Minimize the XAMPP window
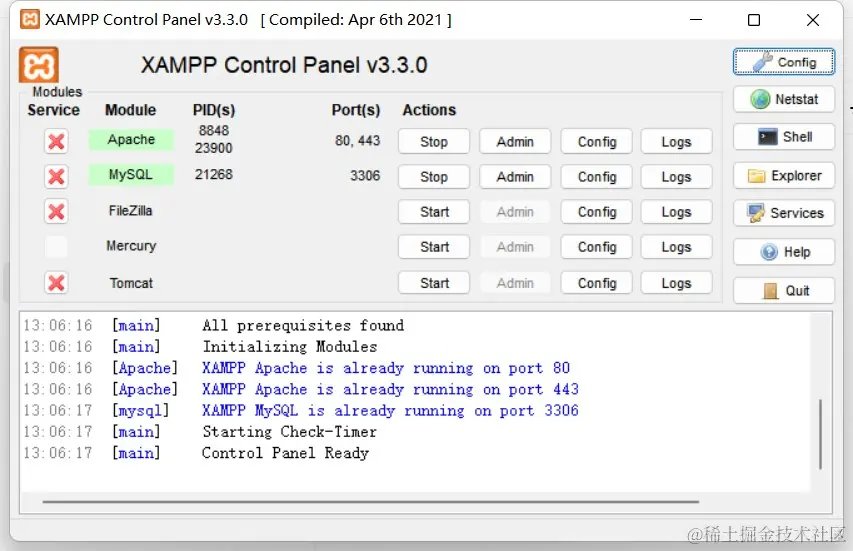Image resolution: width=853 pixels, height=551 pixels. pos(696,20)
